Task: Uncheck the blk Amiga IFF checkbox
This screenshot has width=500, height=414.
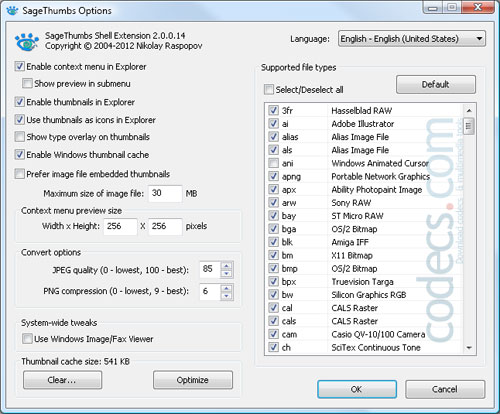Action: click(x=273, y=242)
